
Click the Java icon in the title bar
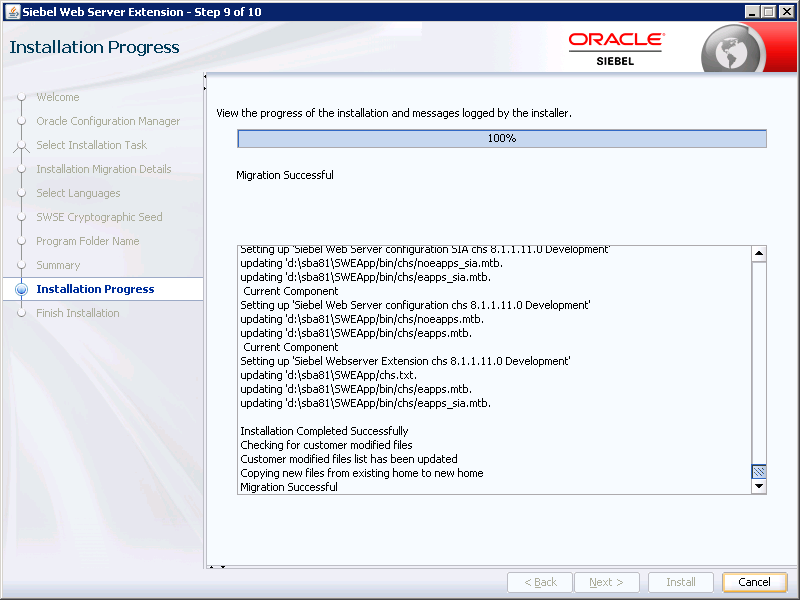12,12
